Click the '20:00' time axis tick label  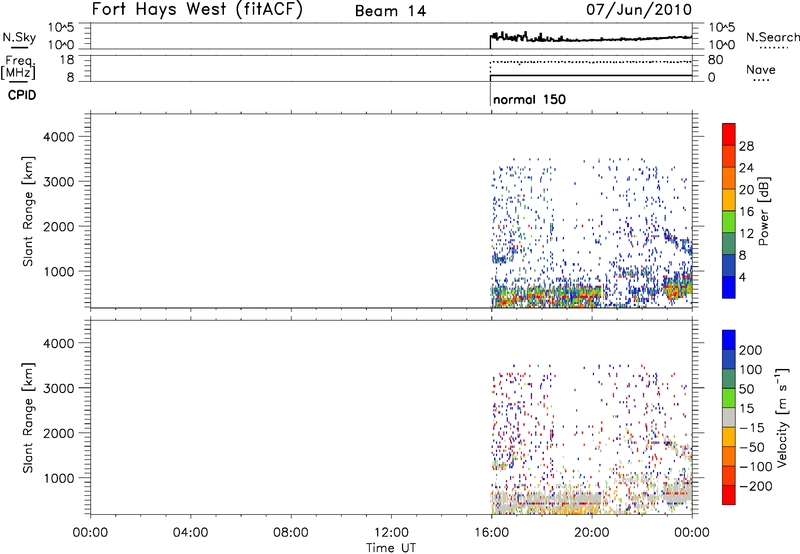tap(591, 533)
